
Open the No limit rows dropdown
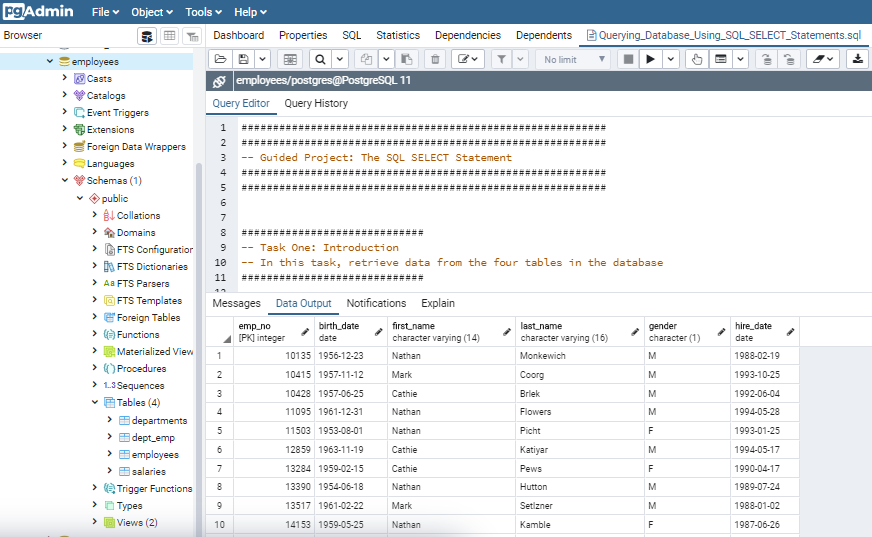[x=571, y=59]
